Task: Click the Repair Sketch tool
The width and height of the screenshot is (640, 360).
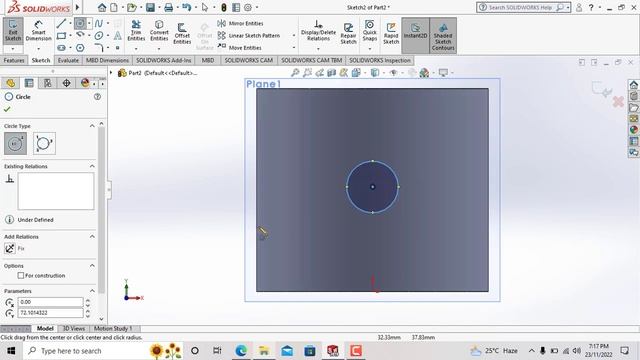Action: [348, 33]
